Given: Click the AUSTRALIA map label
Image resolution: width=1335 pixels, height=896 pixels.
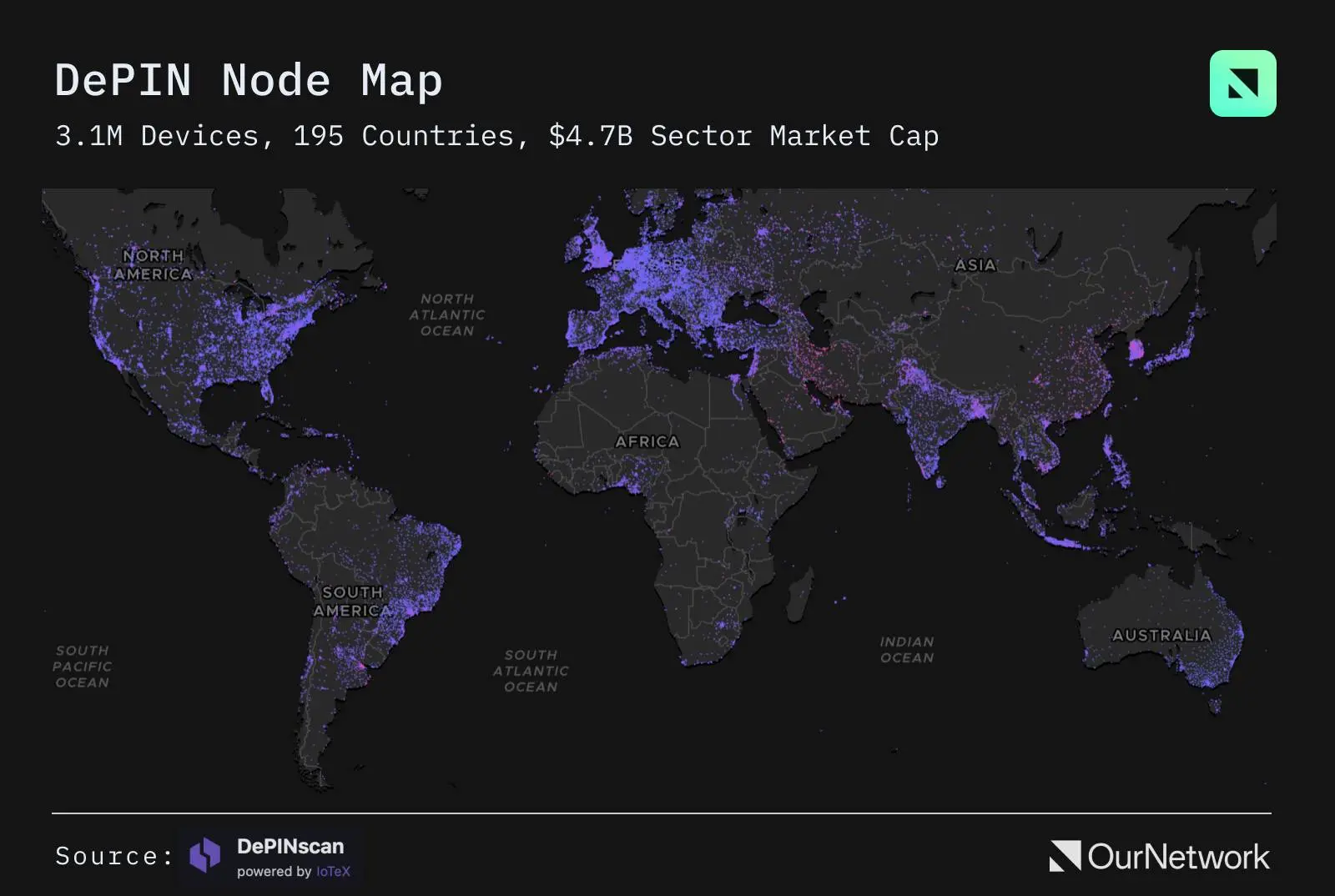Looking at the screenshot, I should click(x=1161, y=635).
